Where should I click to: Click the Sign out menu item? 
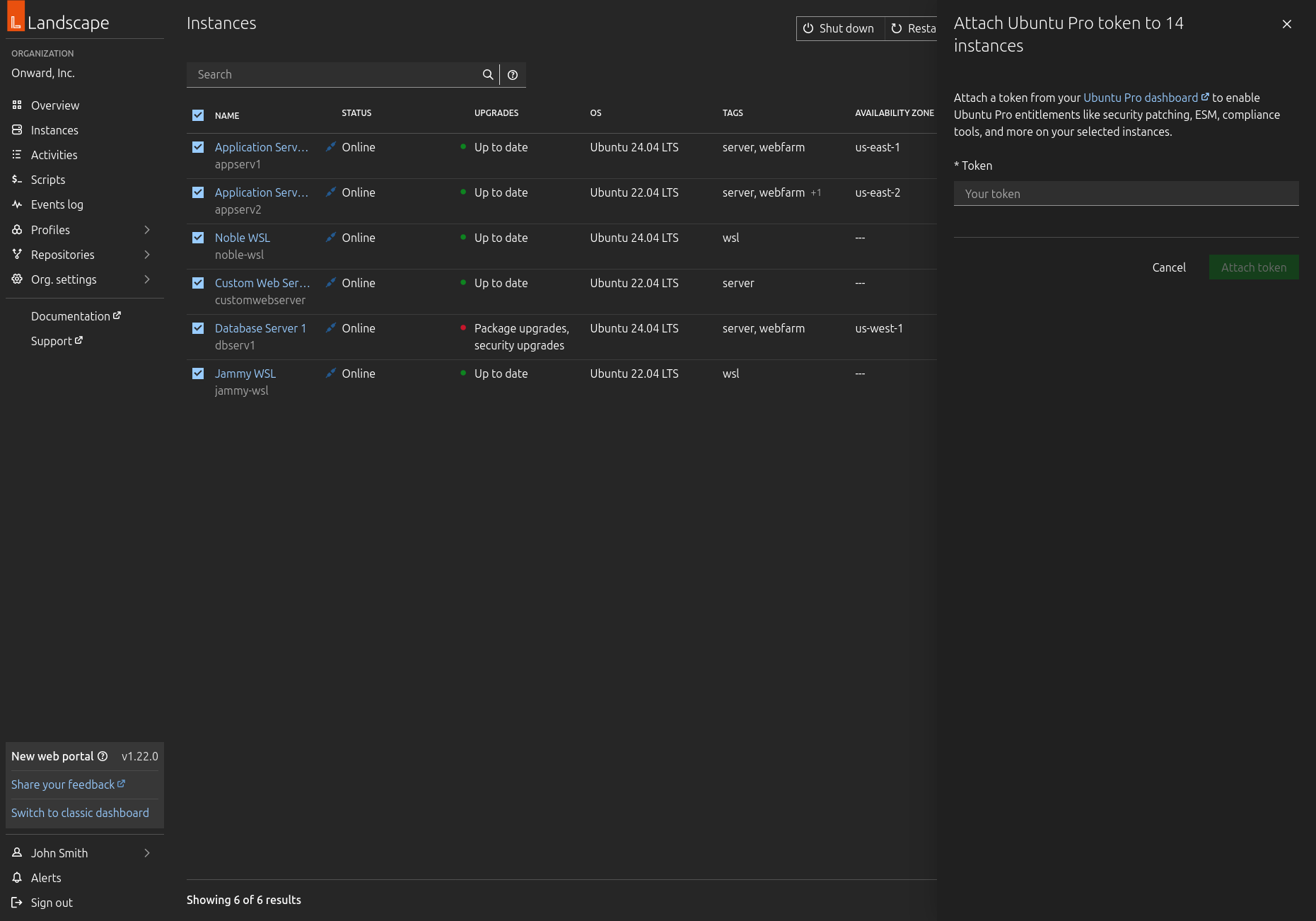pyautogui.click(x=52, y=903)
